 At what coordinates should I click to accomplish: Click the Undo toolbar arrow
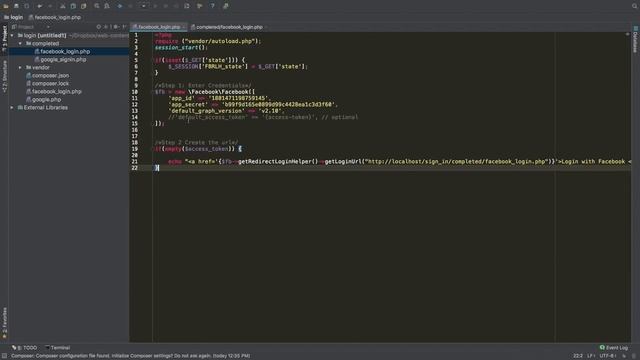click(x=40, y=6)
